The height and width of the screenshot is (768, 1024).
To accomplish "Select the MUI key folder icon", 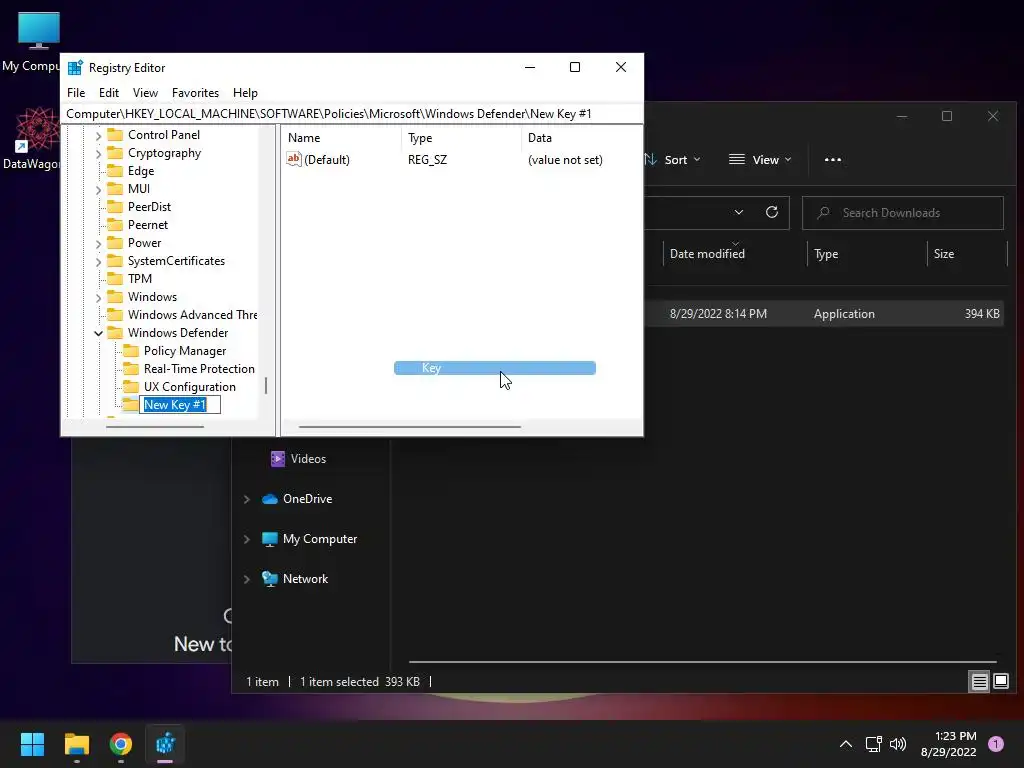I will click(x=115, y=189).
